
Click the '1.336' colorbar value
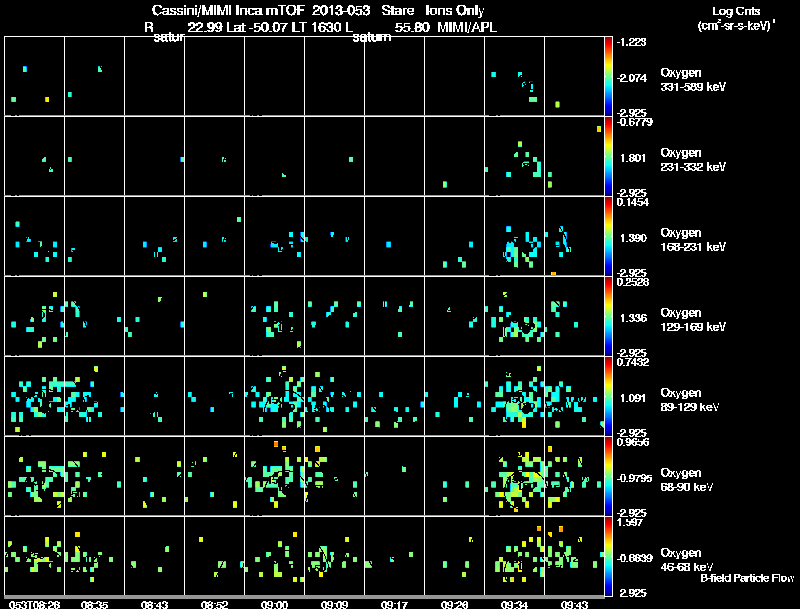coord(633,318)
